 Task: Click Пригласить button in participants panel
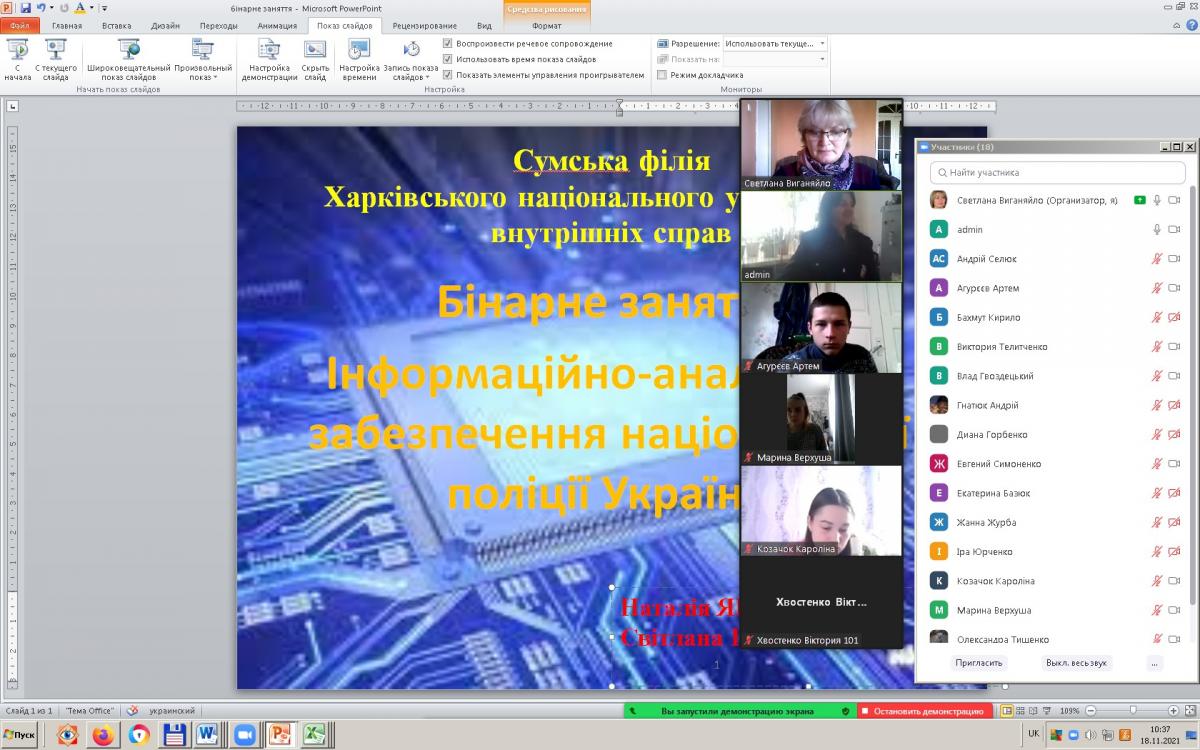[x=978, y=663]
